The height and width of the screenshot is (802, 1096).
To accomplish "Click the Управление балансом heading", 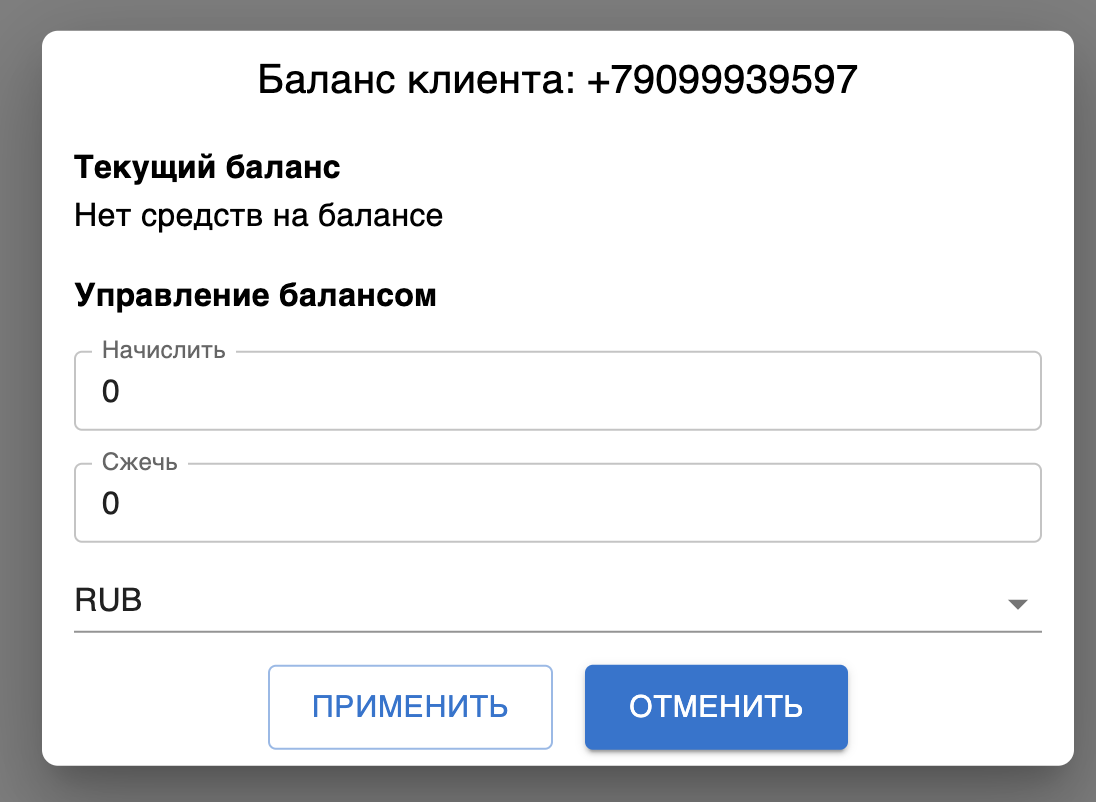I will [255, 296].
